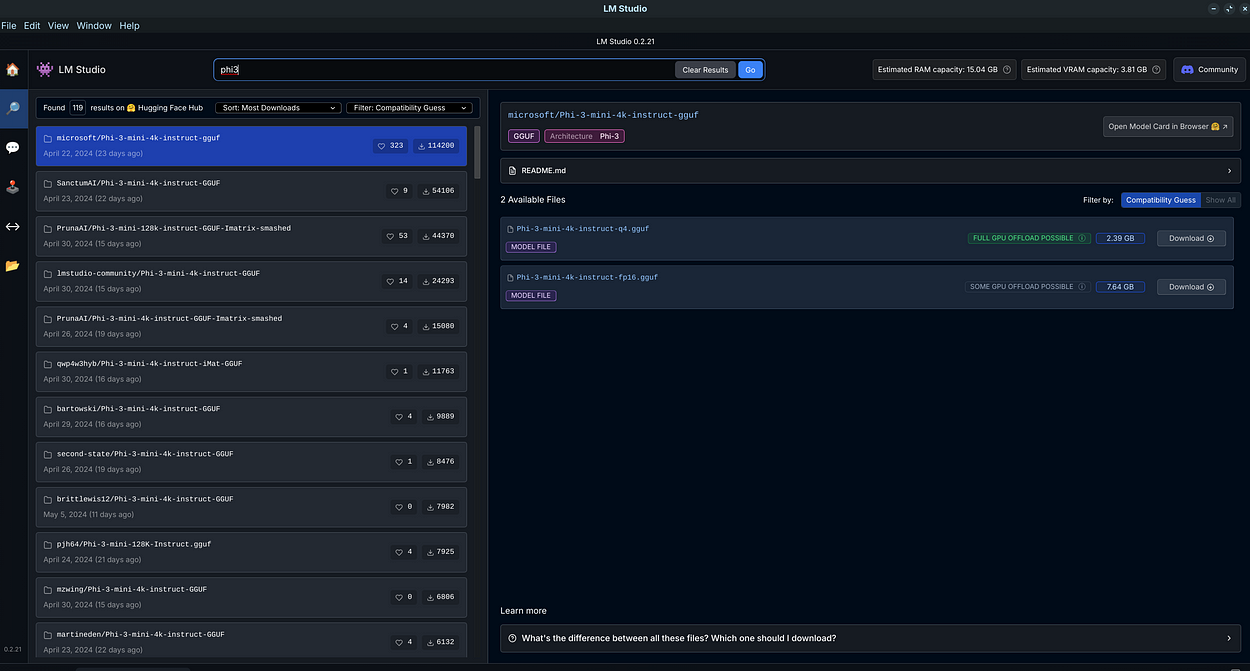Click Estimated RAM capacity 15.04 GB label
This screenshot has height=671, width=1250.
(944, 70)
